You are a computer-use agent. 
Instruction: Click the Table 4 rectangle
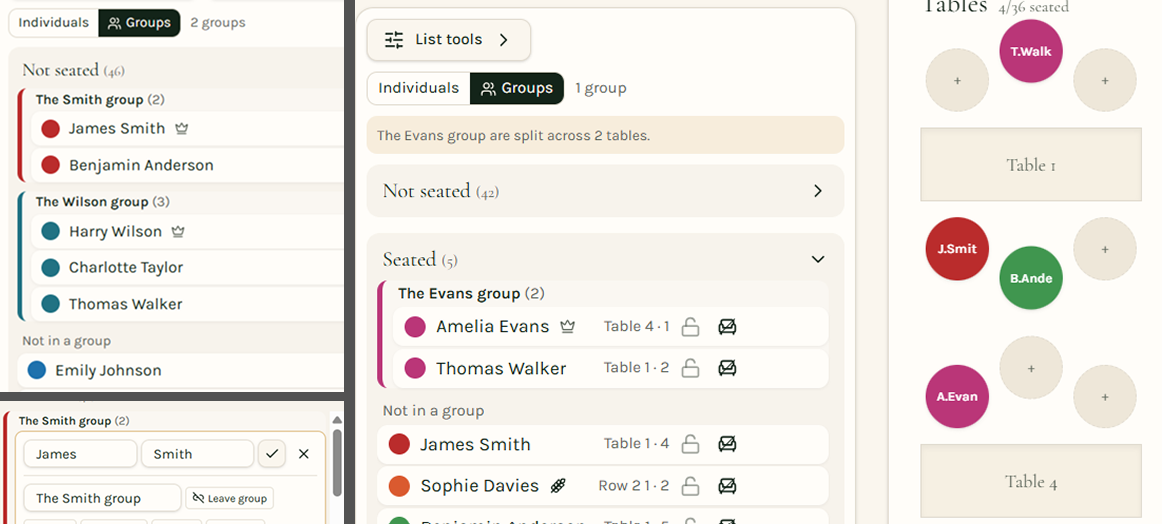click(1031, 481)
